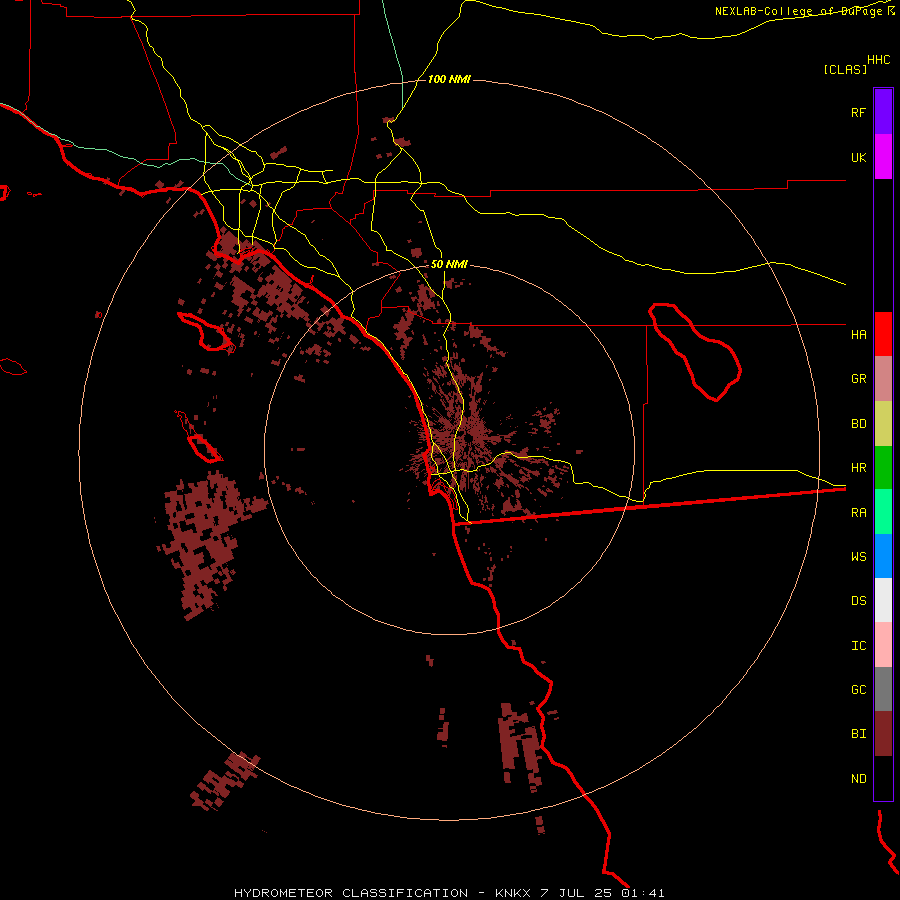The width and height of the screenshot is (900, 900).
Task: Click the RA mint green legend swatch
Action: 883,512
